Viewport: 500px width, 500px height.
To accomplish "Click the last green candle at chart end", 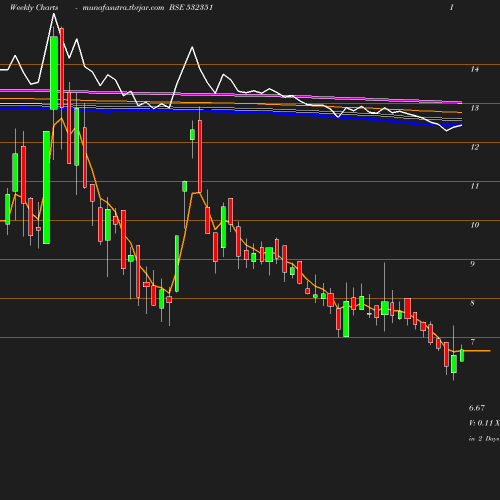I will [x=462, y=355].
